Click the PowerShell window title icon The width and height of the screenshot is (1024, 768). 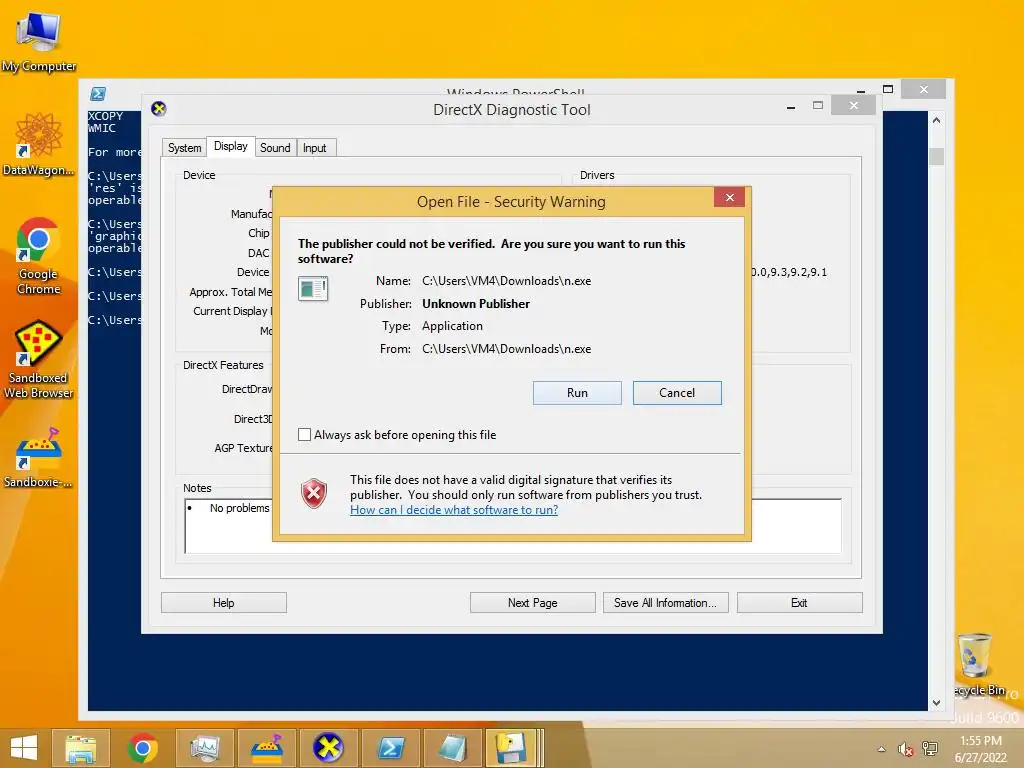(98, 94)
